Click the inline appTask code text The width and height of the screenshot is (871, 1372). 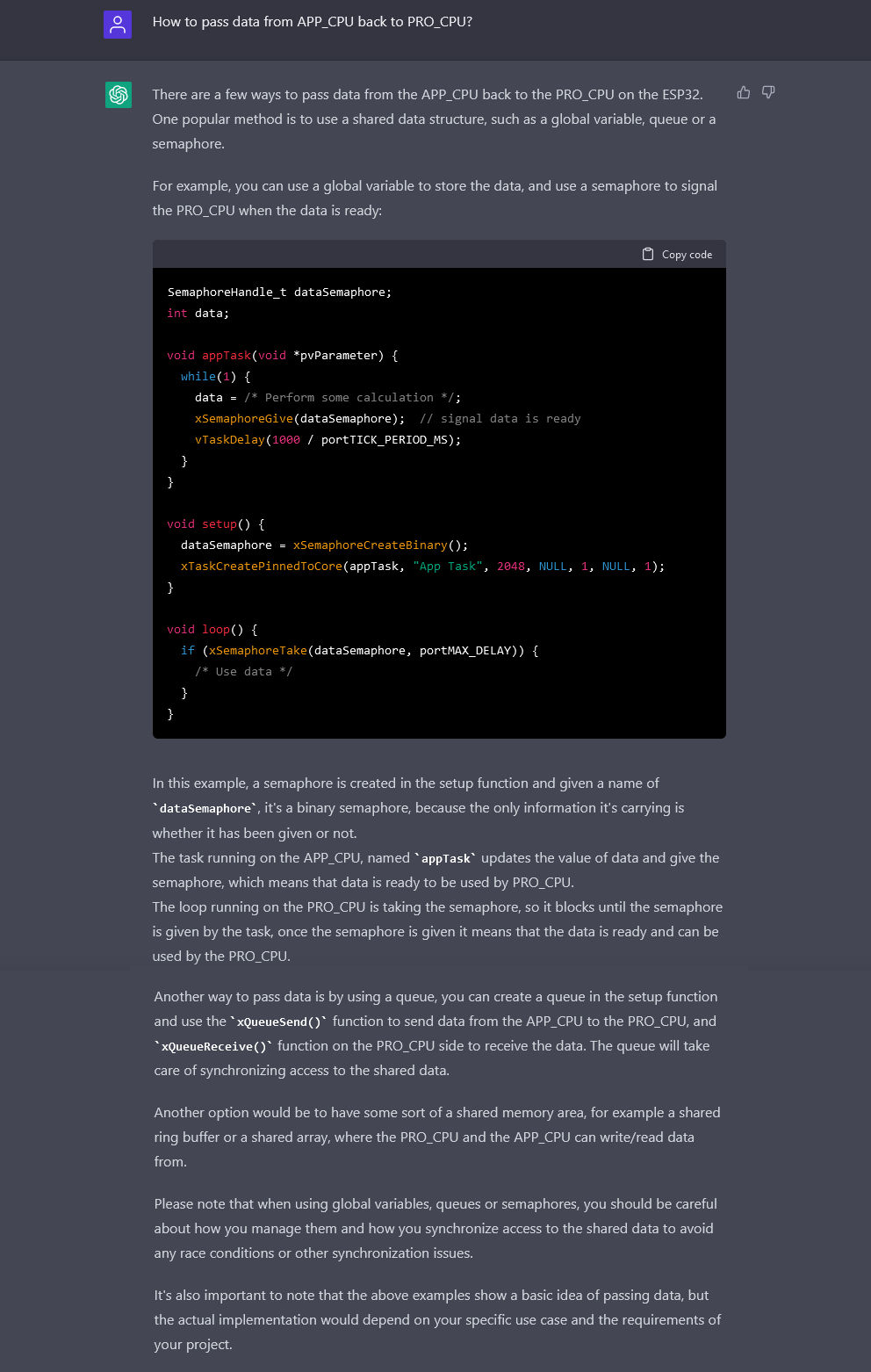(446, 858)
